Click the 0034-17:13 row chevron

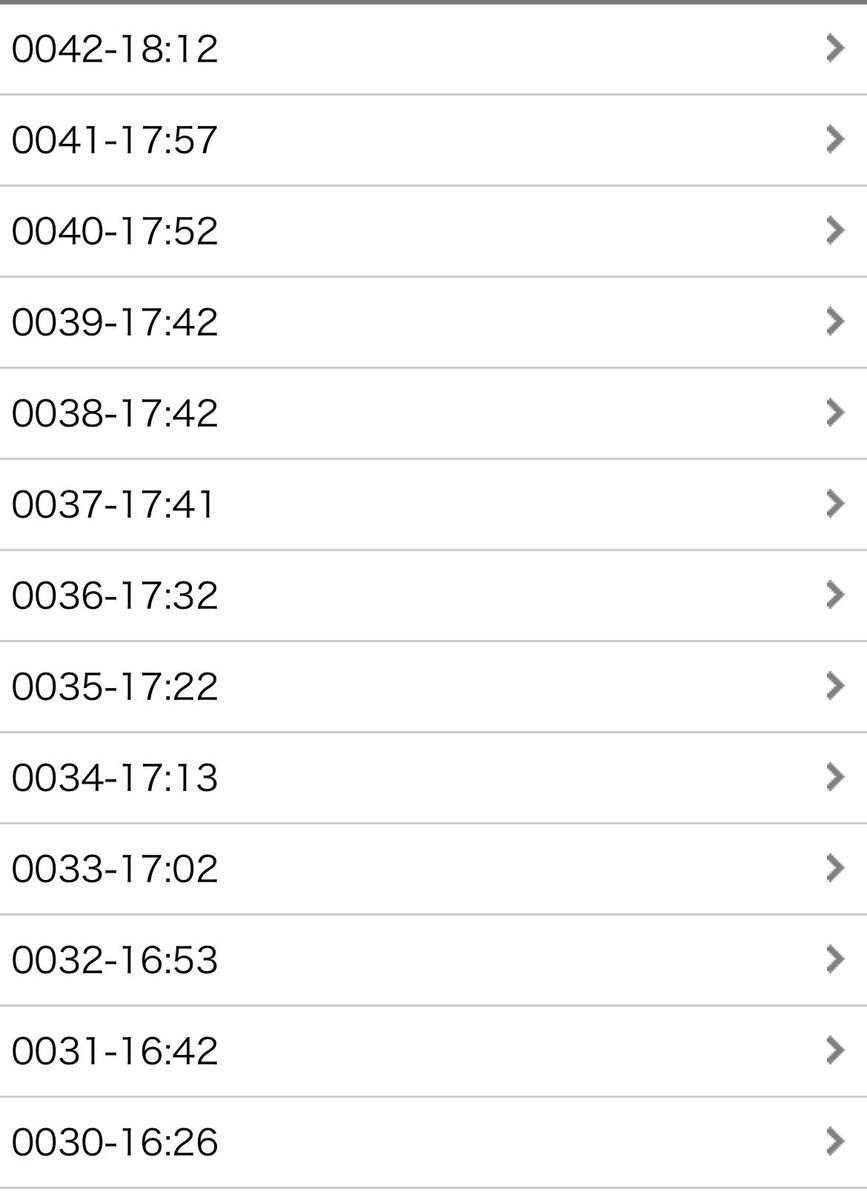836,776
